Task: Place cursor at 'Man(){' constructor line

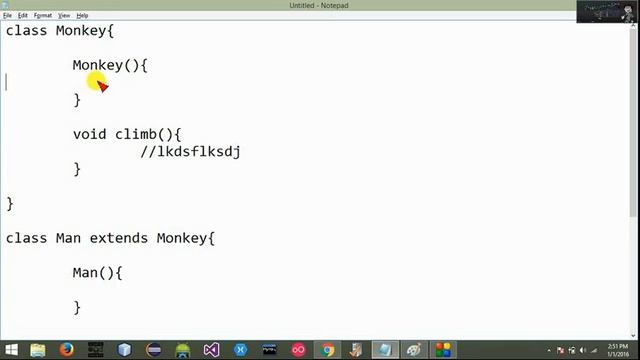Action: coord(98,273)
